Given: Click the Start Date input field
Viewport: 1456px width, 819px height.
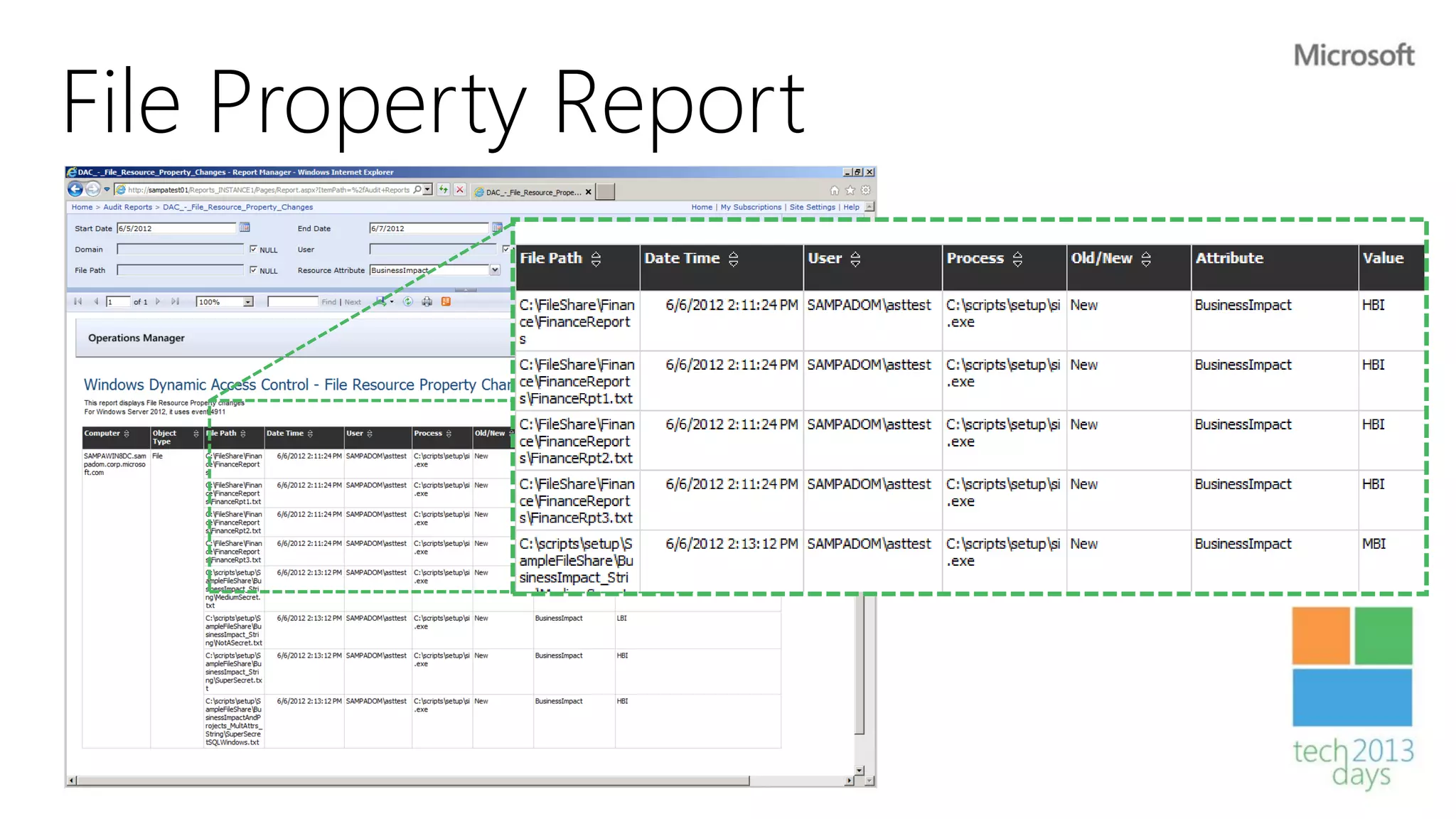Looking at the screenshot, I should pyautogui.click(x=176, y=228).
